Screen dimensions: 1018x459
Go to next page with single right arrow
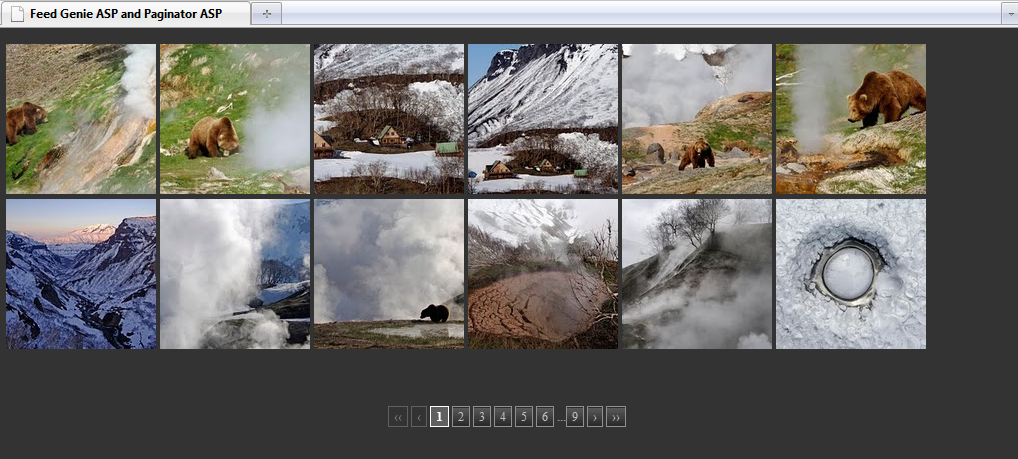[595, 417]
